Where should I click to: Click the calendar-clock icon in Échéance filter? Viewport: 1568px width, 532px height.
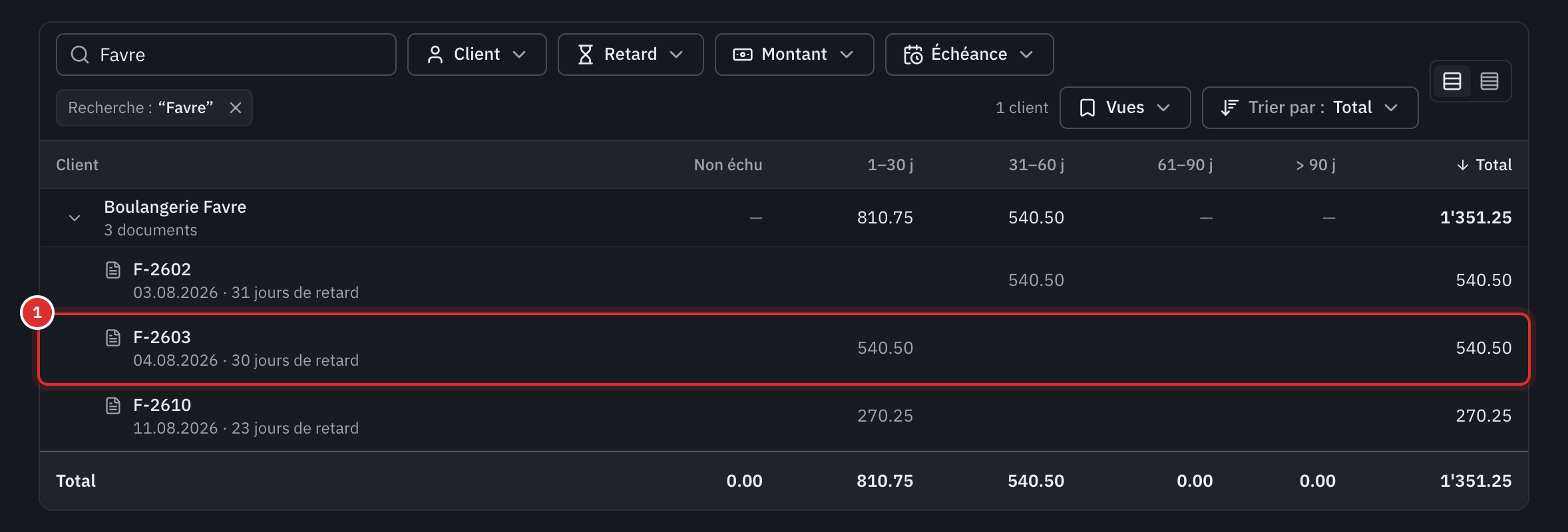point(913,55)
